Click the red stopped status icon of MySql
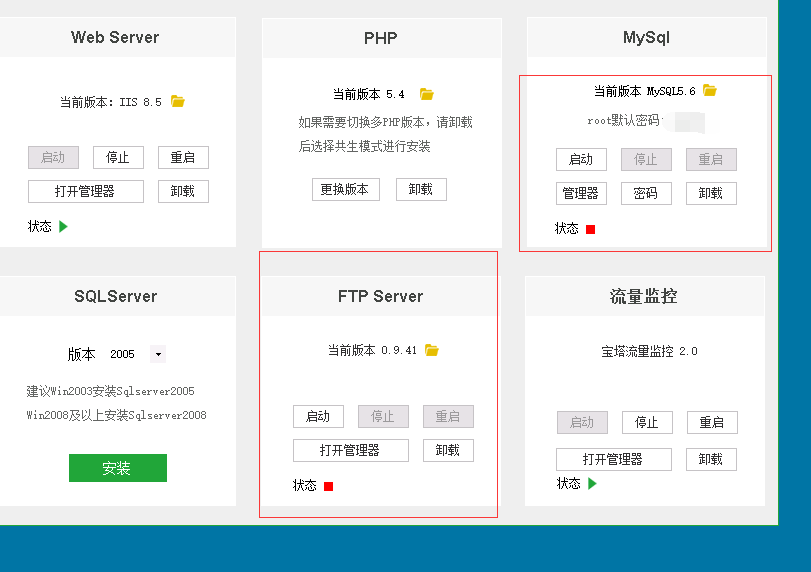This screenshot has height=572, width=811. pyautogui.click(x=590, y=229)
